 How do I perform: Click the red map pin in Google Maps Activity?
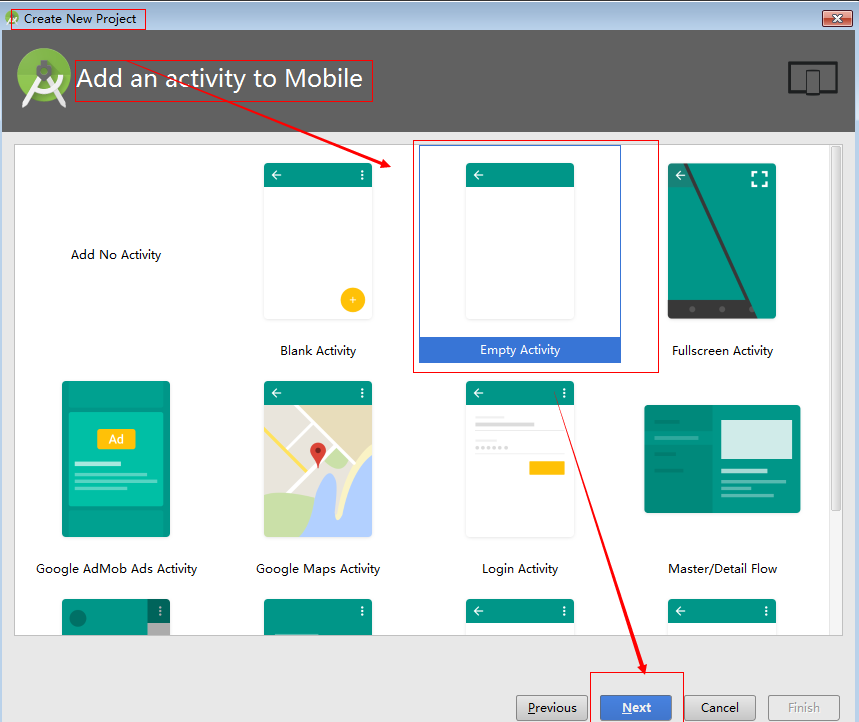point(318,454)
